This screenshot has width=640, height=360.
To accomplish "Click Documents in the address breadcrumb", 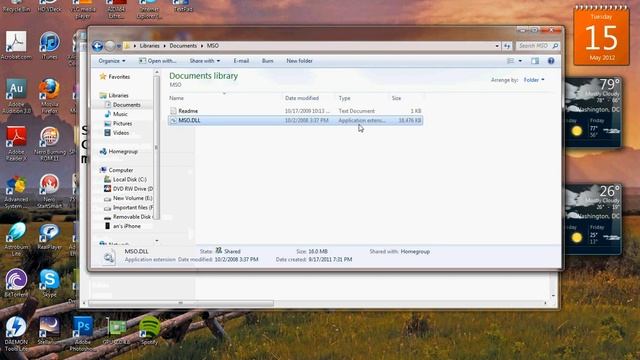I will point(183,46).
